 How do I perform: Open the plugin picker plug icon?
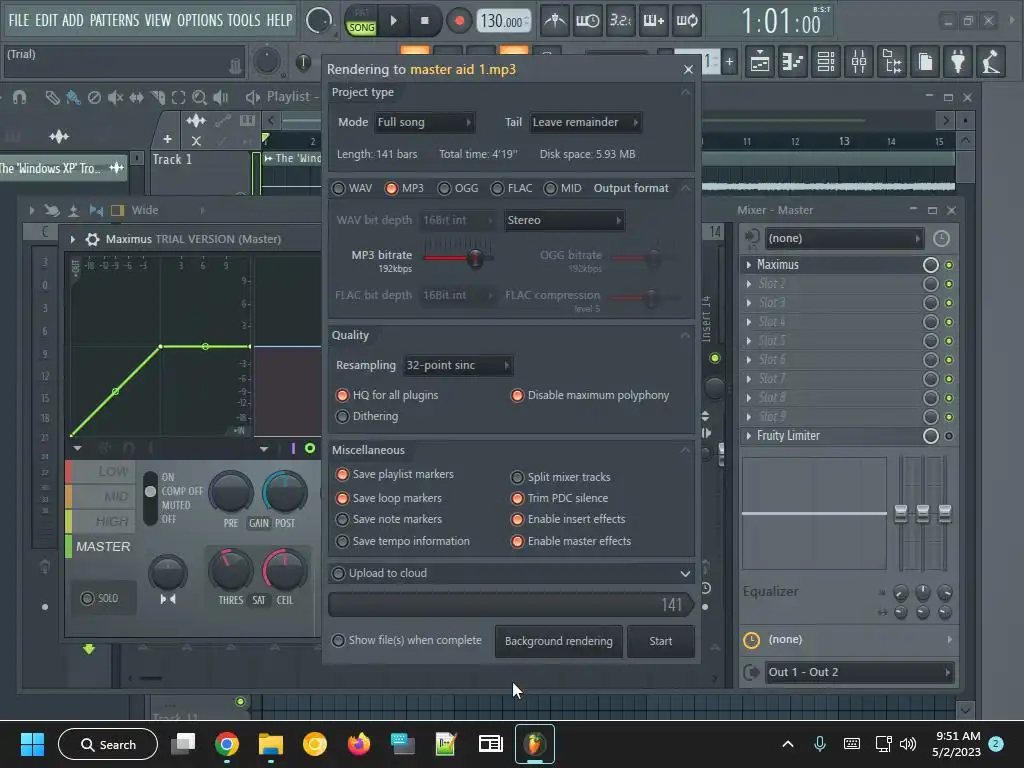click(x=958, y=62)
